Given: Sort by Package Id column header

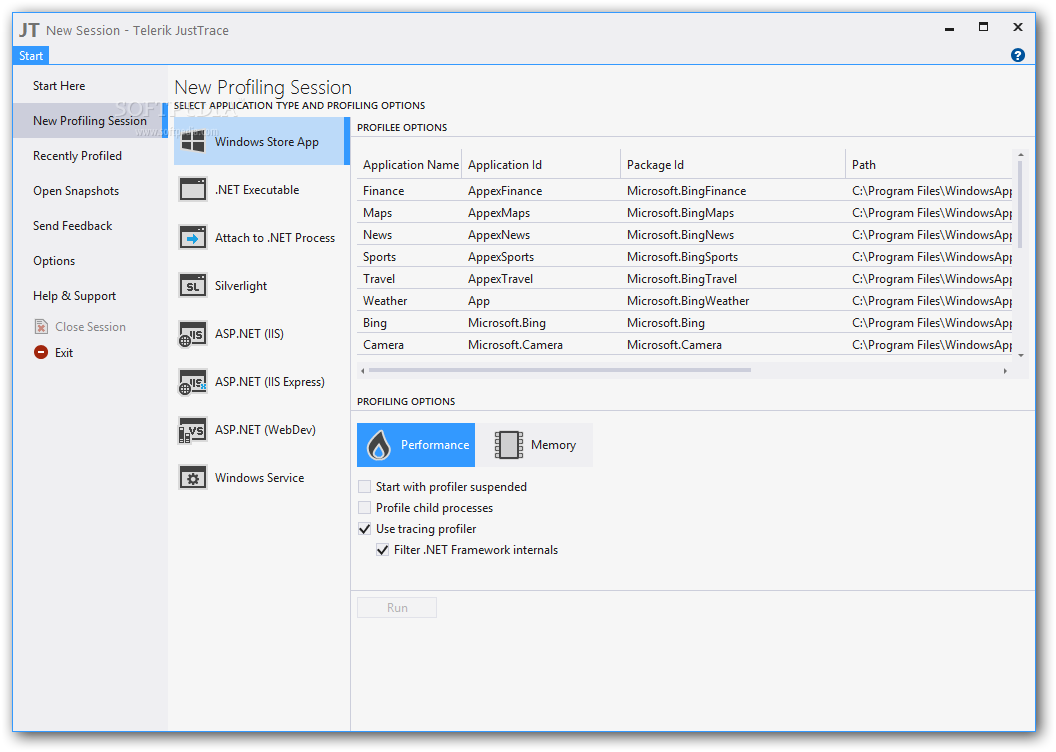Looking at the screenshot, I should (x=733, y=165).
